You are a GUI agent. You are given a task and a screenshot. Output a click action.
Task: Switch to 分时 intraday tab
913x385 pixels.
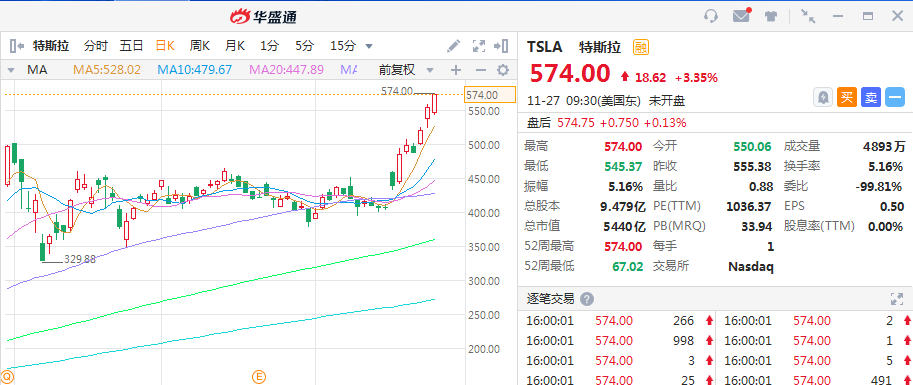click(x=96, y=46)
